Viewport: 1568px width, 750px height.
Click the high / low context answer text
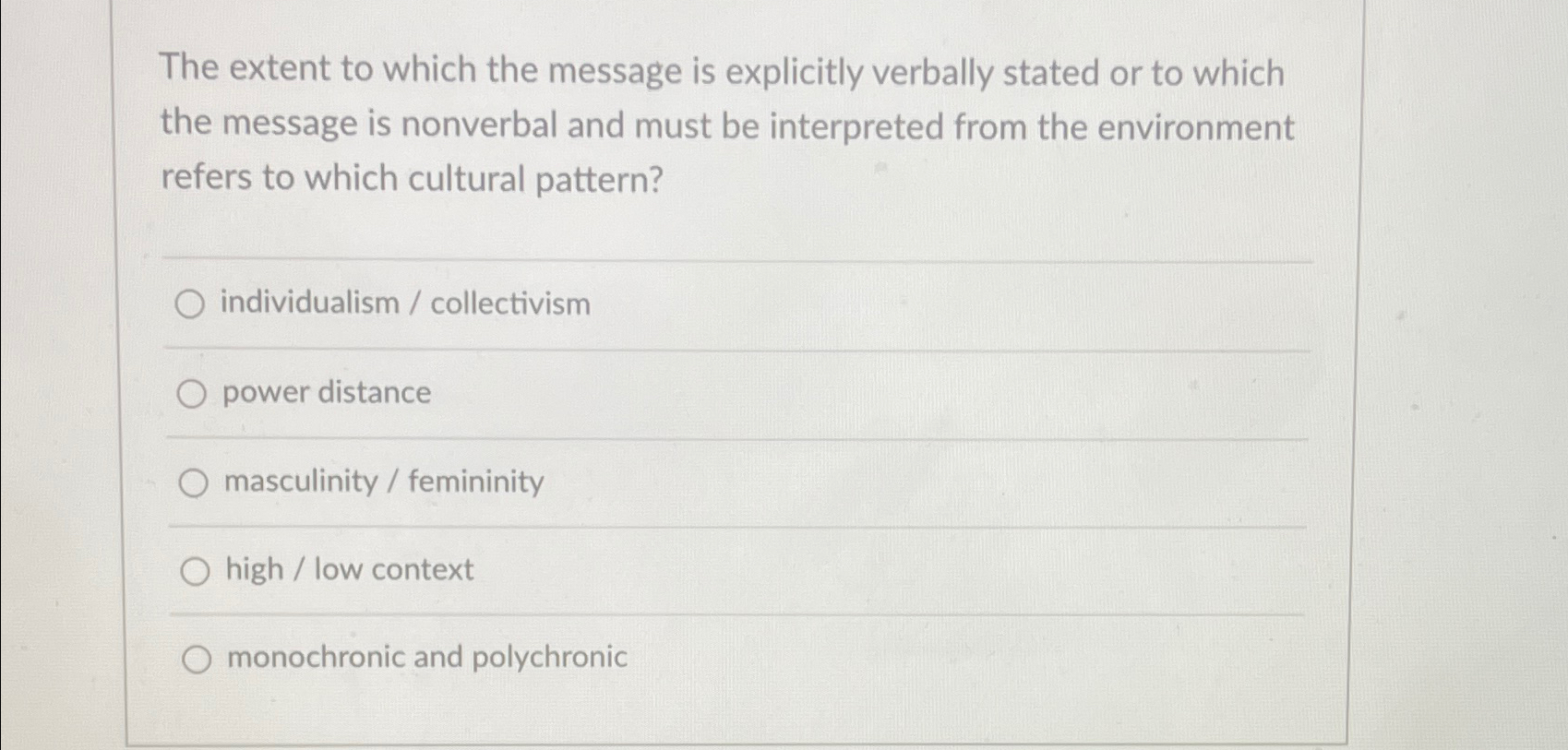348,569
